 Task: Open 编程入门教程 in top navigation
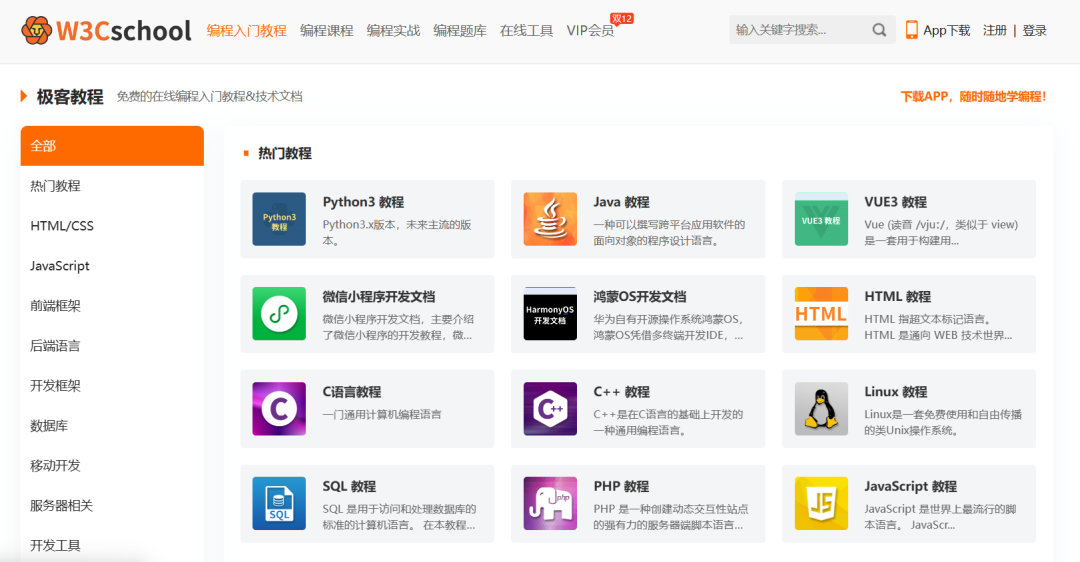[x=247, y=30]
